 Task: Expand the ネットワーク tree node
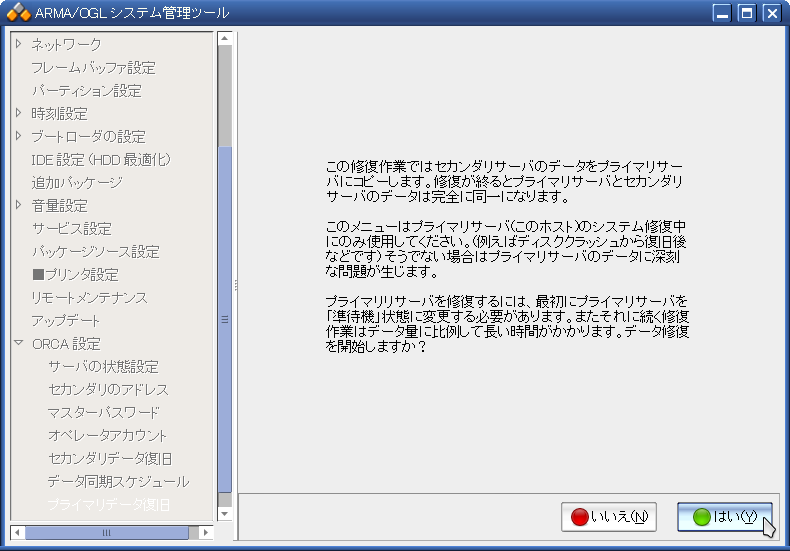[x=18, y=44]
